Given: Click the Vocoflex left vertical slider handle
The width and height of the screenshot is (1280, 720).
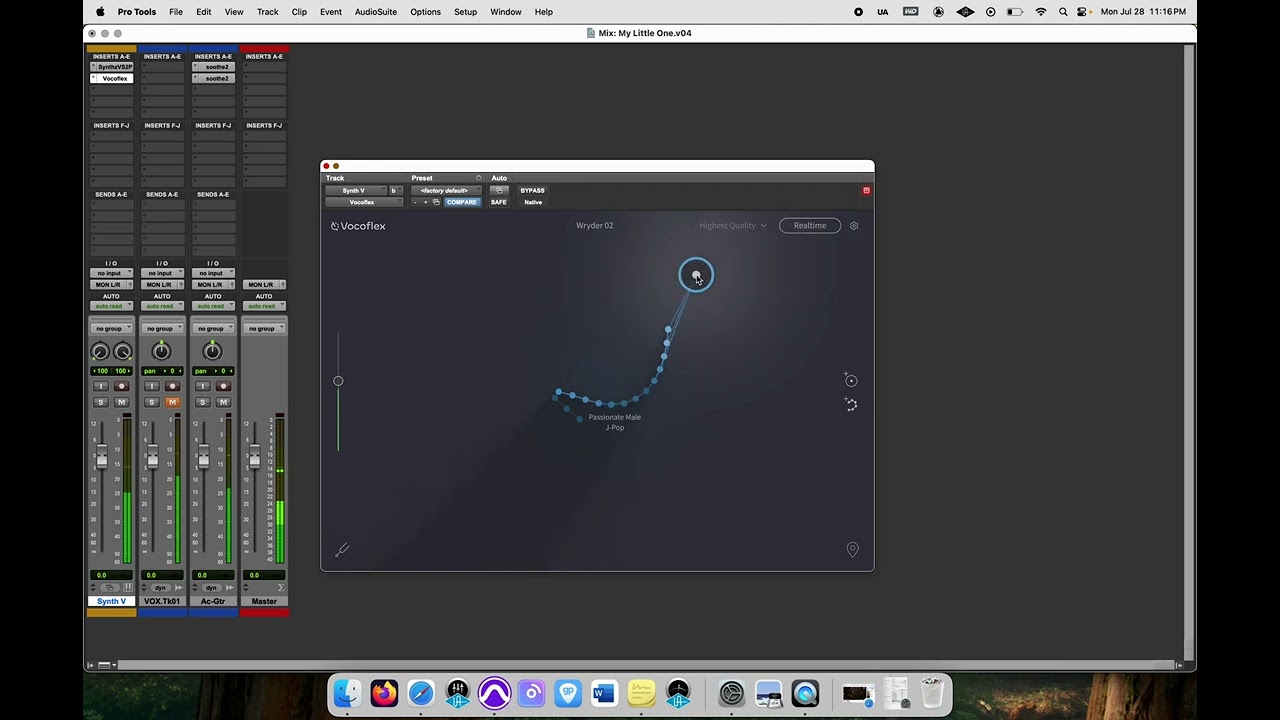Looking at the screenshot, I should click(x=338, y=381).
